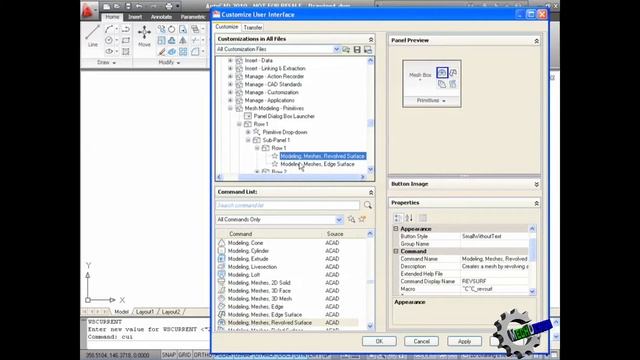The image size is (640, 360).
Task: Open the Insert ribbon tab
Action: click(x=135, y=17)
